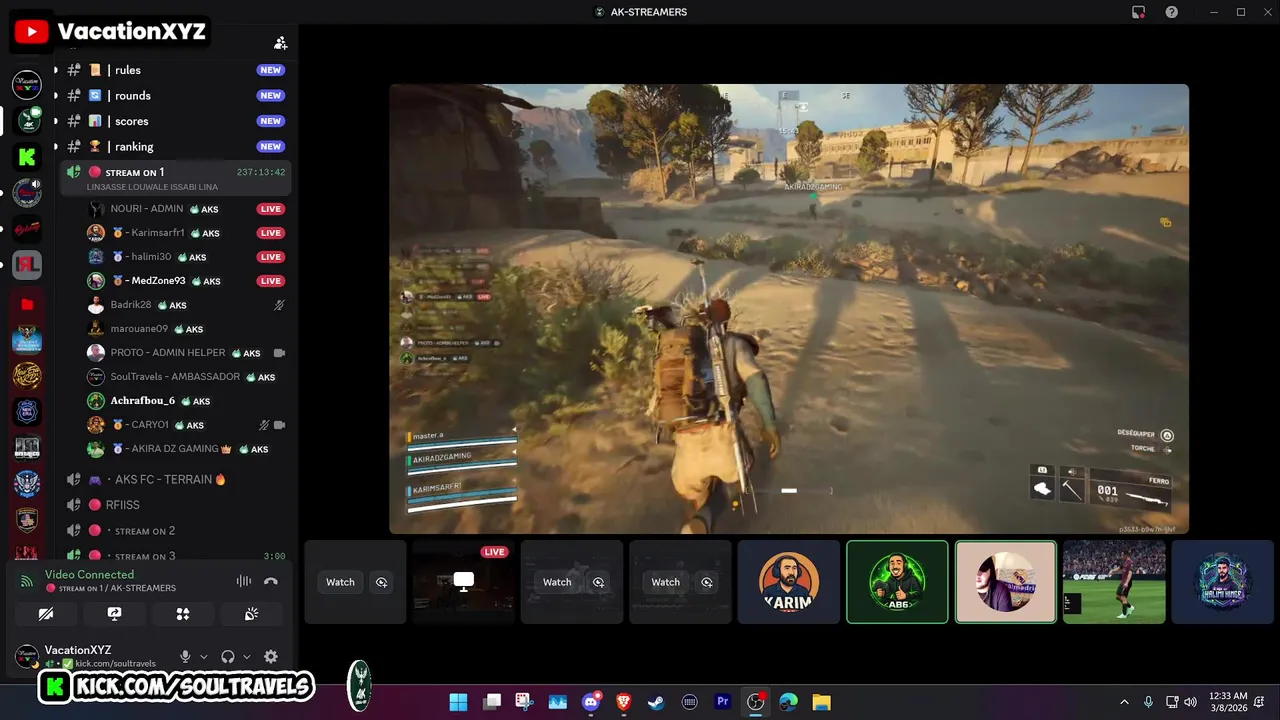Image resolution: width=1280 pixels, height=720 pixels.
Task: Show hidden system tray icons chevron
Action: 1124,702
